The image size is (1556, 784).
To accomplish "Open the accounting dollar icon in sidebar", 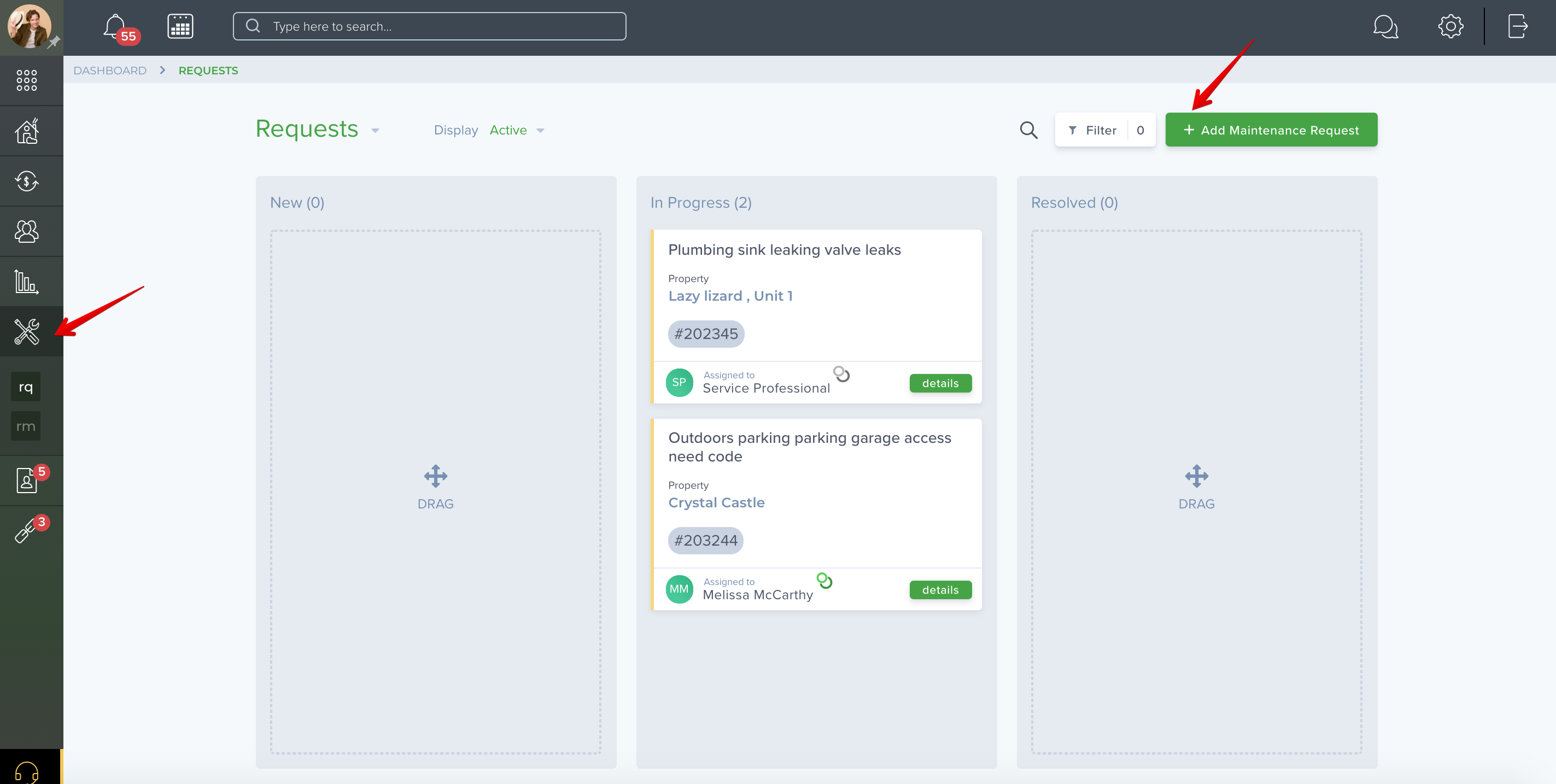I will pyautogui.click(x=27, y=181).
